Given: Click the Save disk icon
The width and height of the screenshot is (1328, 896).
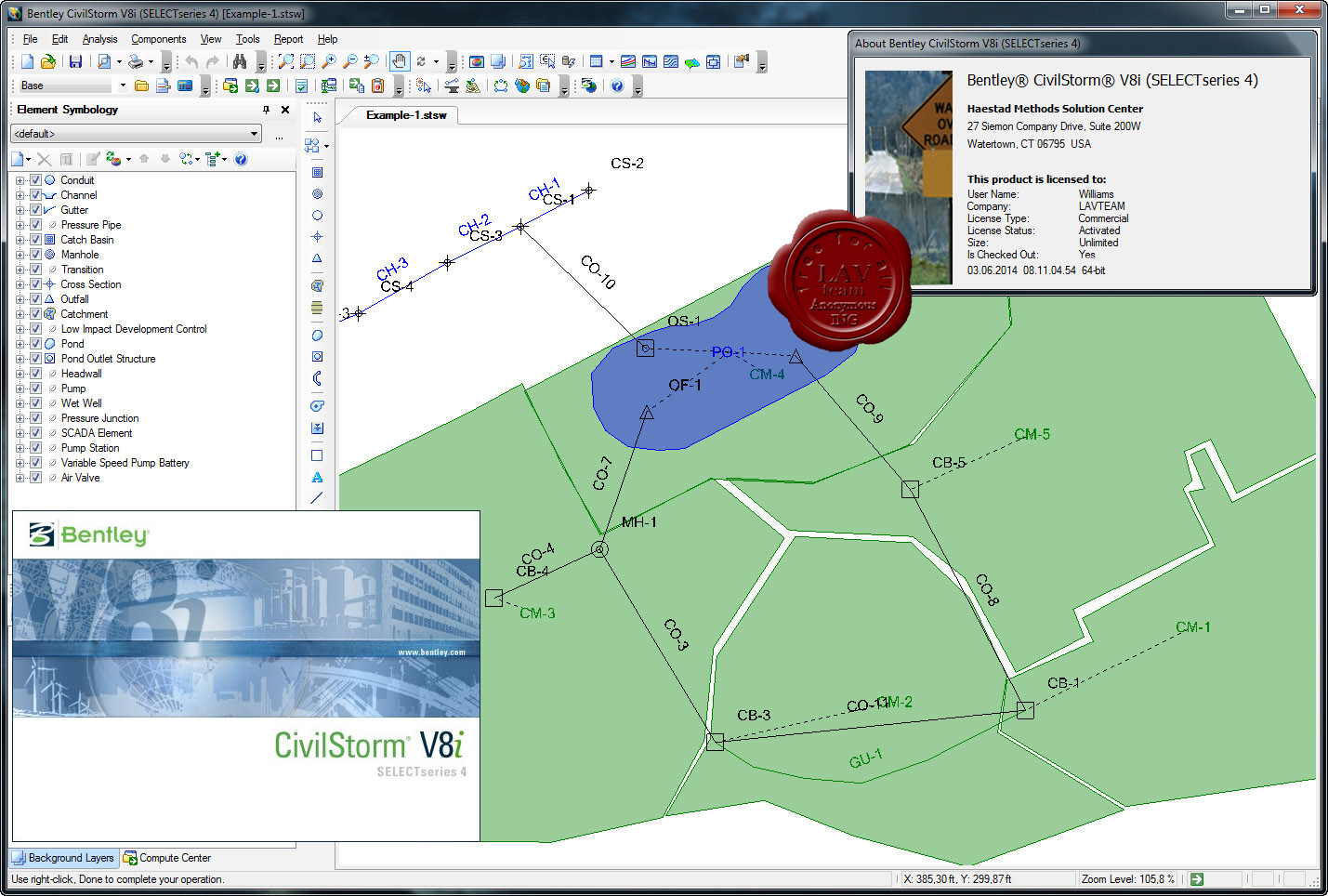Looking at the screenshot, I should (75, 61).
